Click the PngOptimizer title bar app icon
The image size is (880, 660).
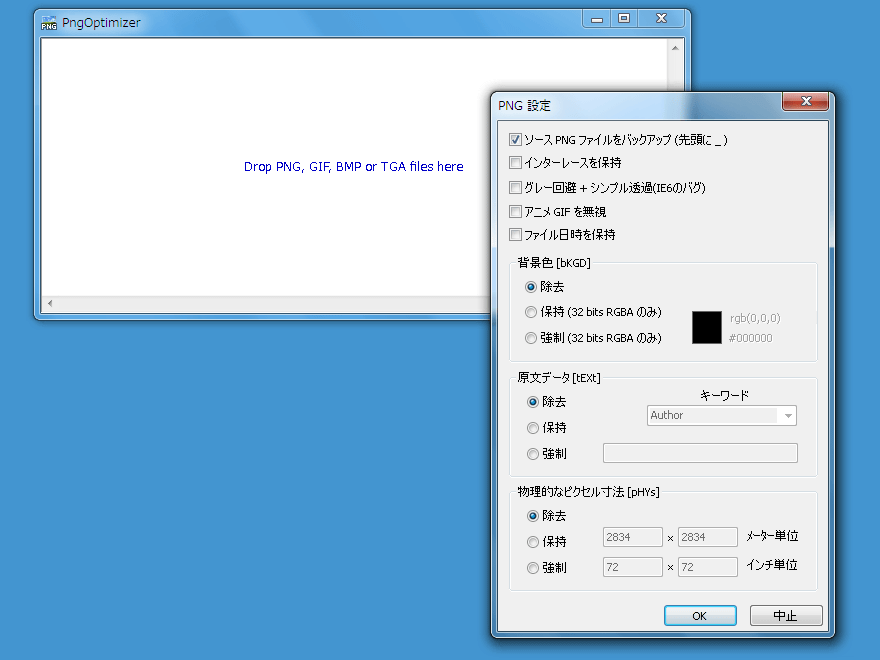49,22
